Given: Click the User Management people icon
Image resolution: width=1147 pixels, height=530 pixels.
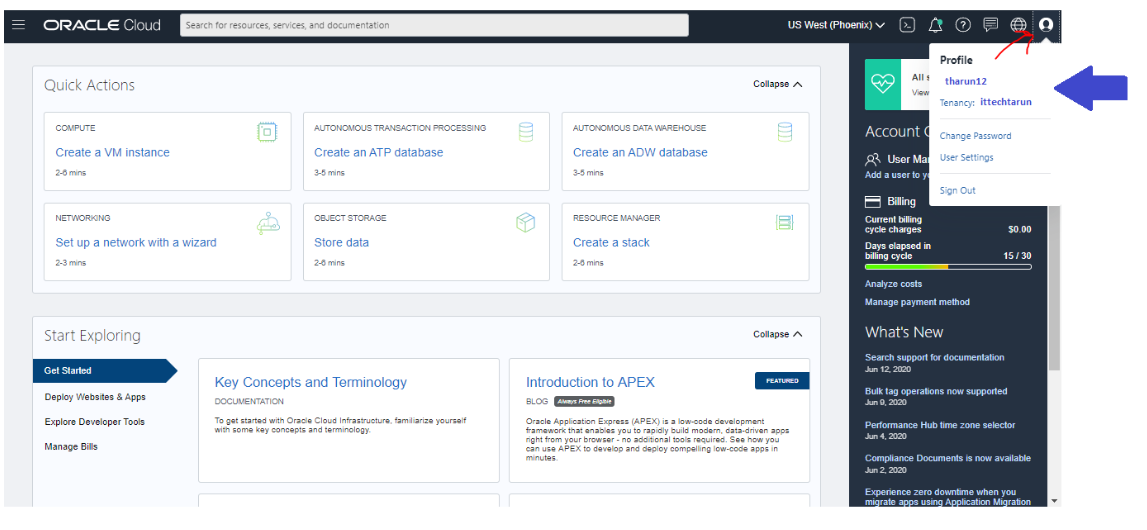Looking at the screenshot, I should pyautogui.click(x=873, y=159).
